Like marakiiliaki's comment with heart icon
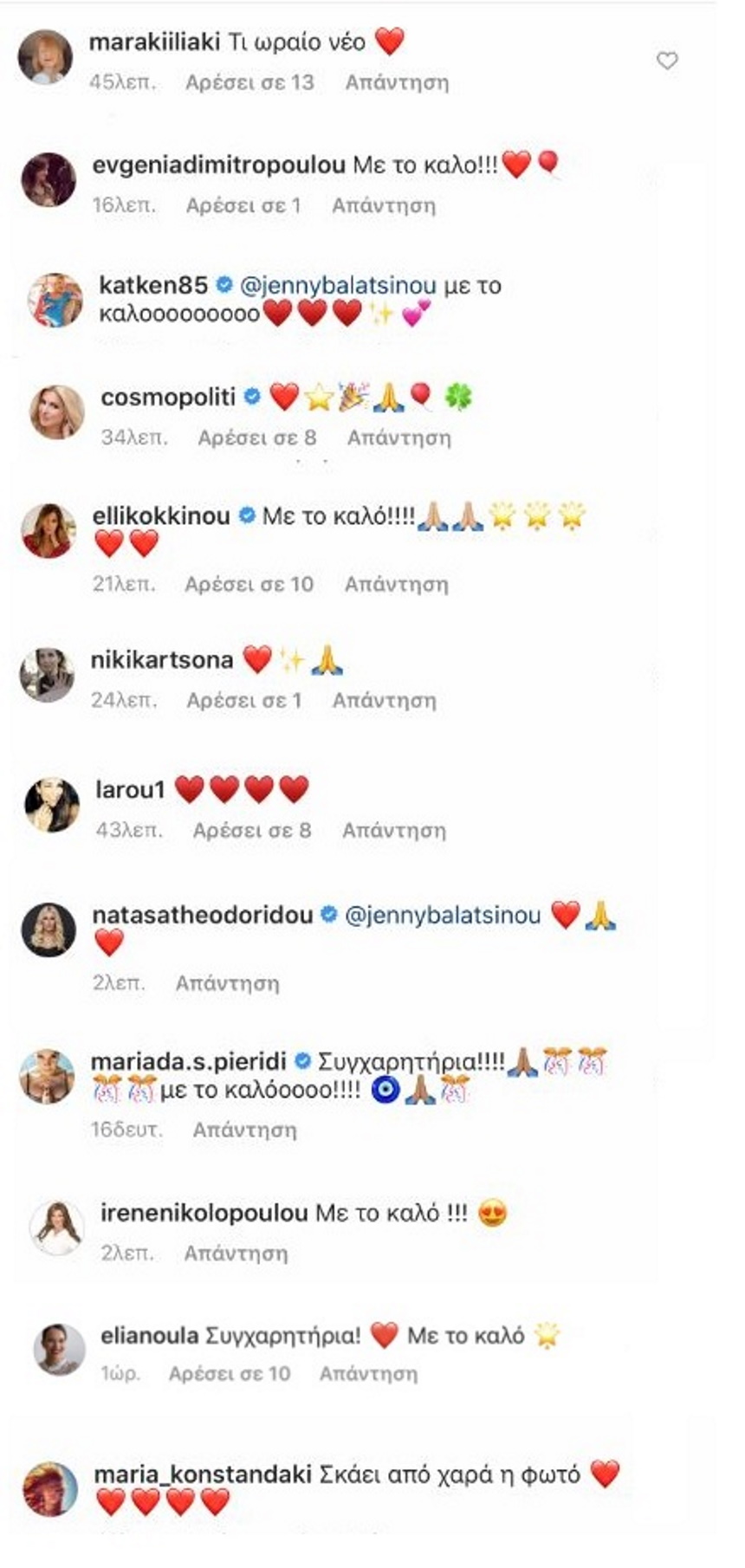 [666, 61]
